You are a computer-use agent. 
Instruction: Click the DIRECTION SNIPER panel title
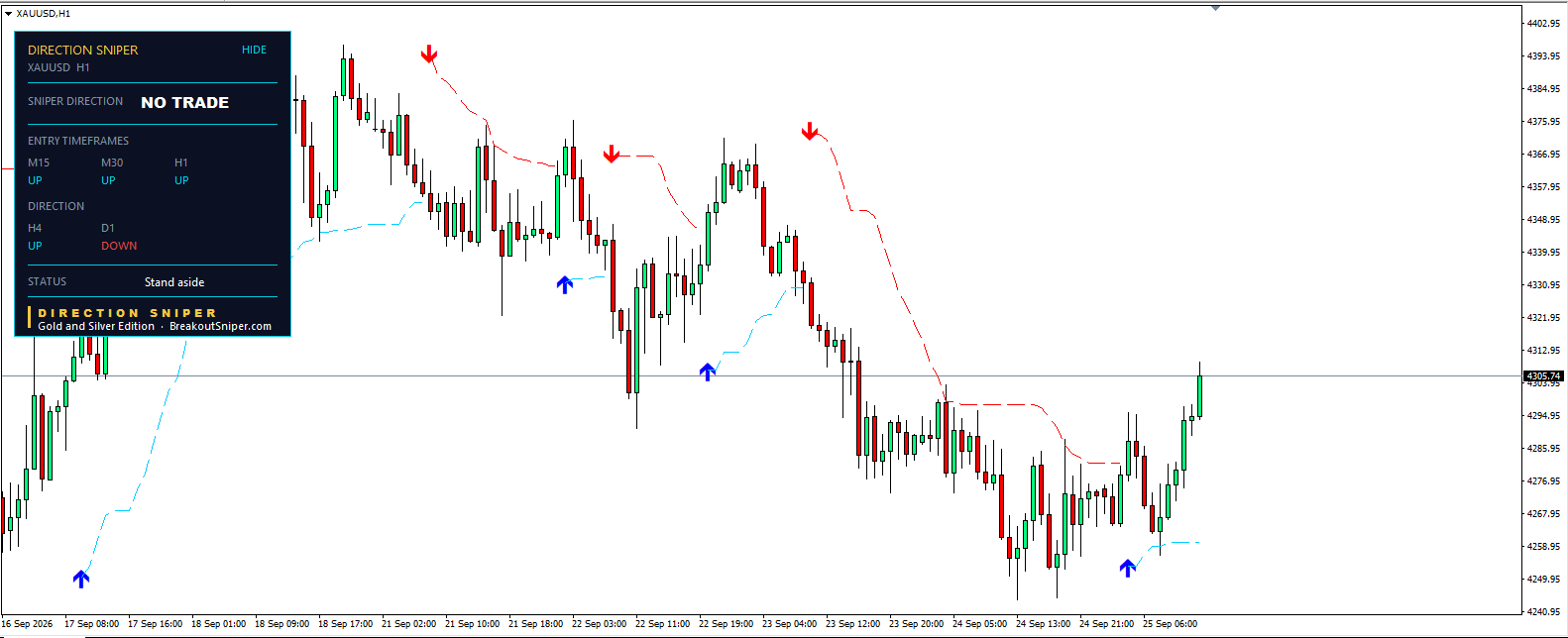pyautogui.click(x=82, y=50)
